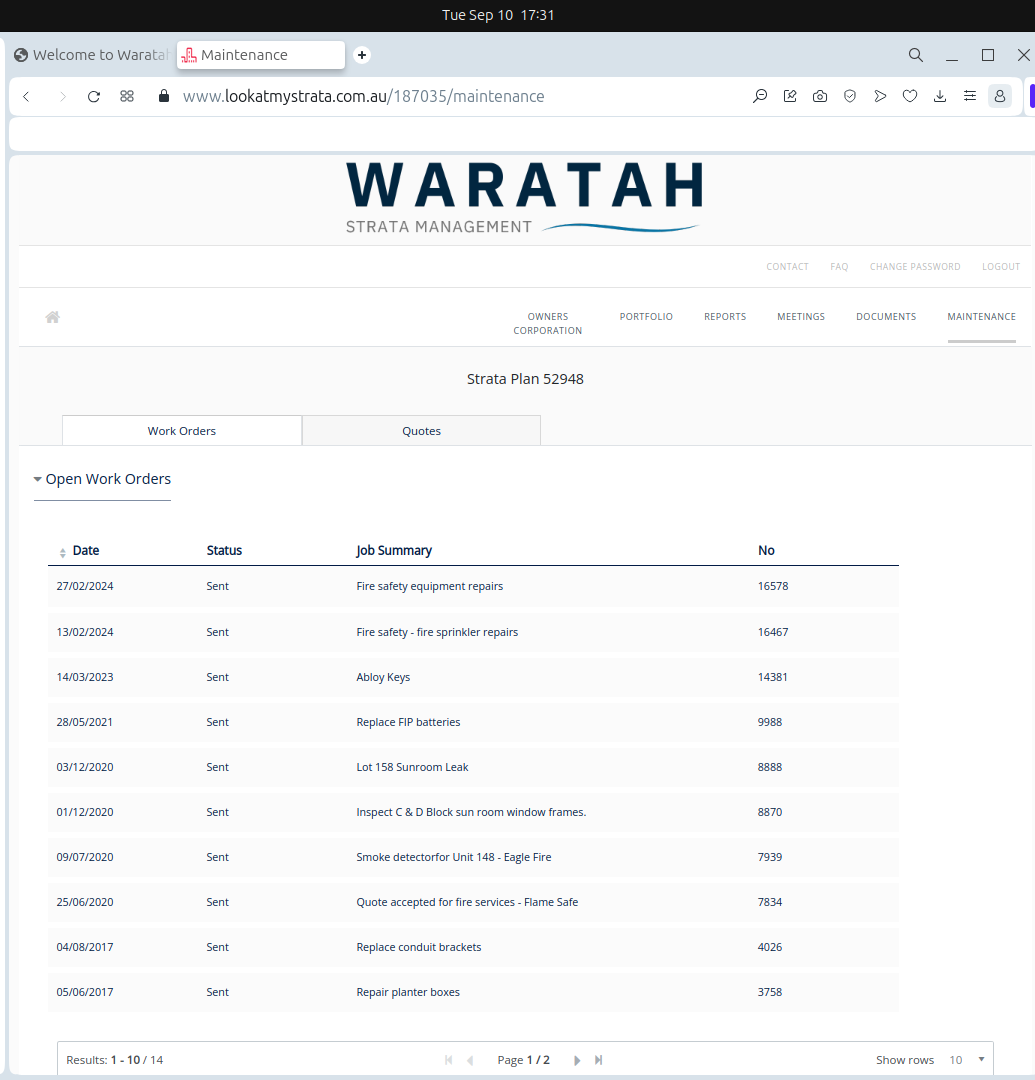
Task: Select the Quote accepted for fire services row
Action: click(473, 902)
